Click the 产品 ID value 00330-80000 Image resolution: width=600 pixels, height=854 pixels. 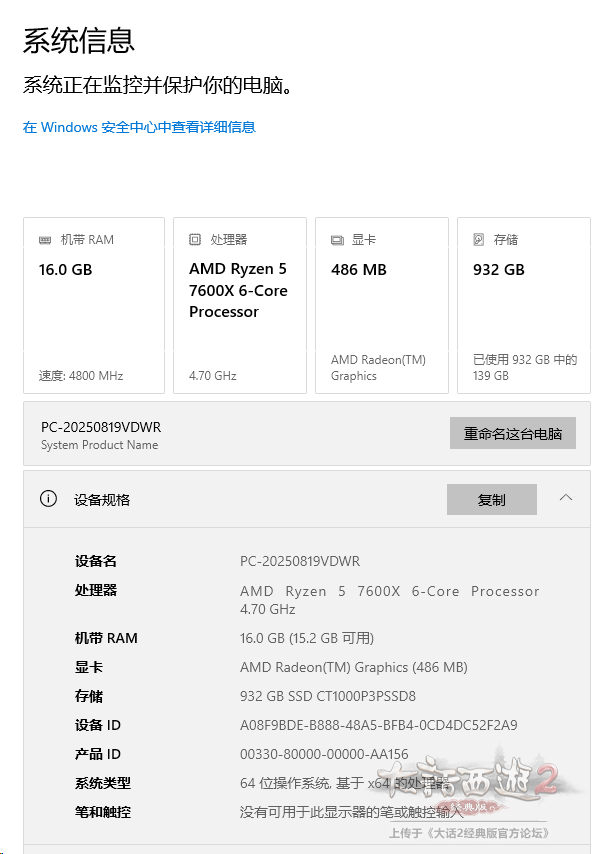point(324,754)
